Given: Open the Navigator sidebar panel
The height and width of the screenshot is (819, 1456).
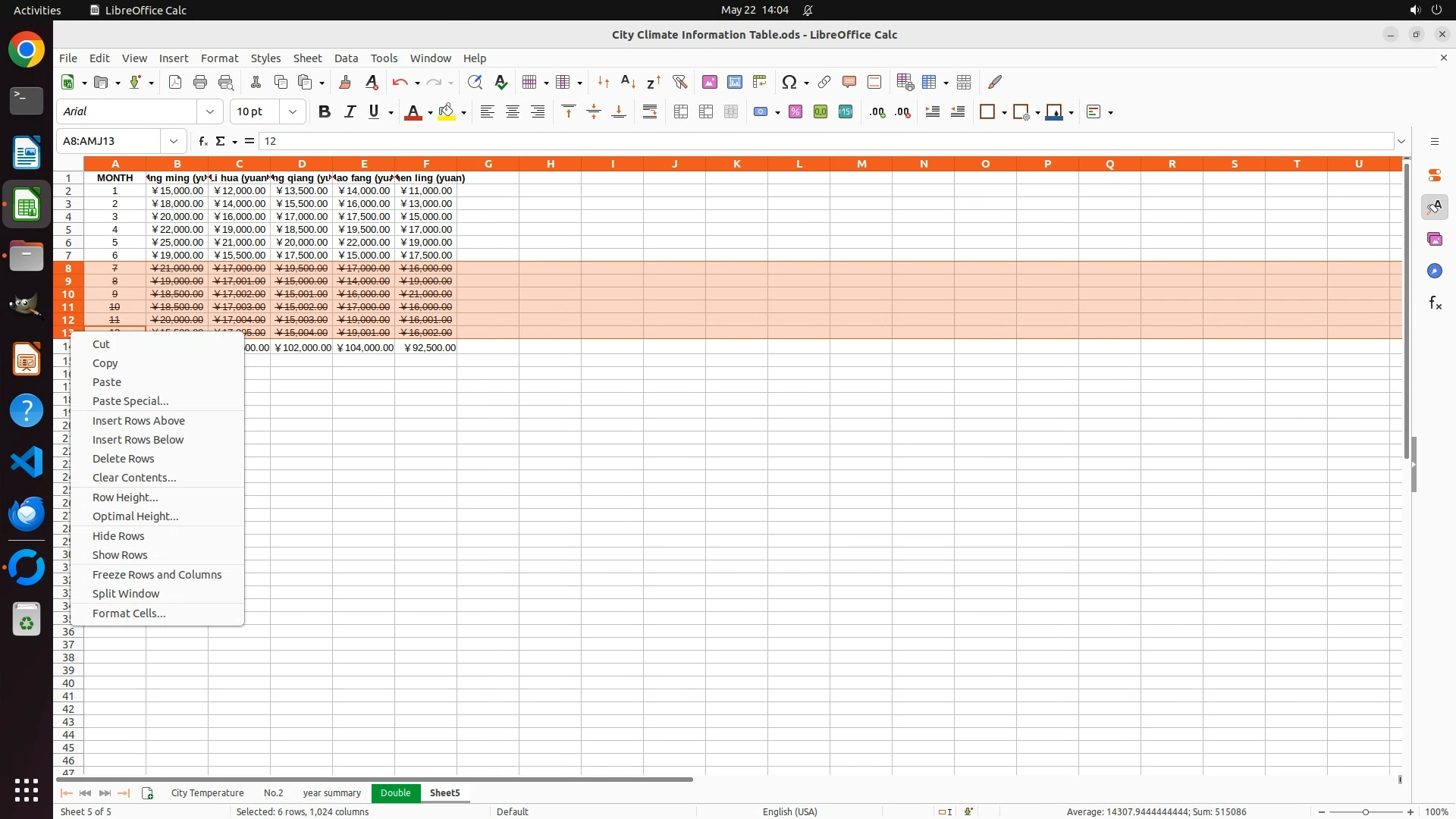Looking at the screenshot, I should point(1434,271).
